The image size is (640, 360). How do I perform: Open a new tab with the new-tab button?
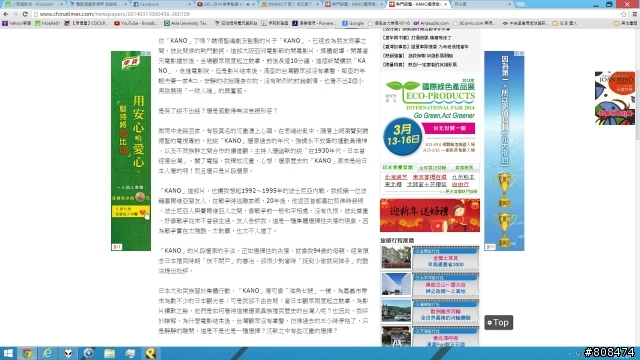520,4
